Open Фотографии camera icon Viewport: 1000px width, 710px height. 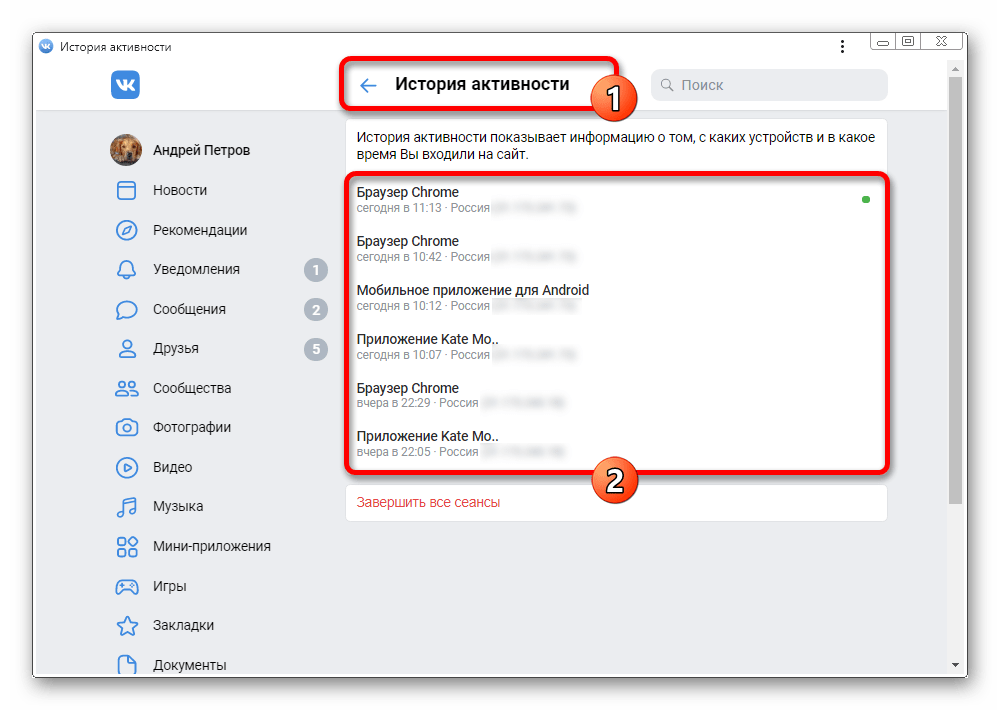tap(126, 427)
